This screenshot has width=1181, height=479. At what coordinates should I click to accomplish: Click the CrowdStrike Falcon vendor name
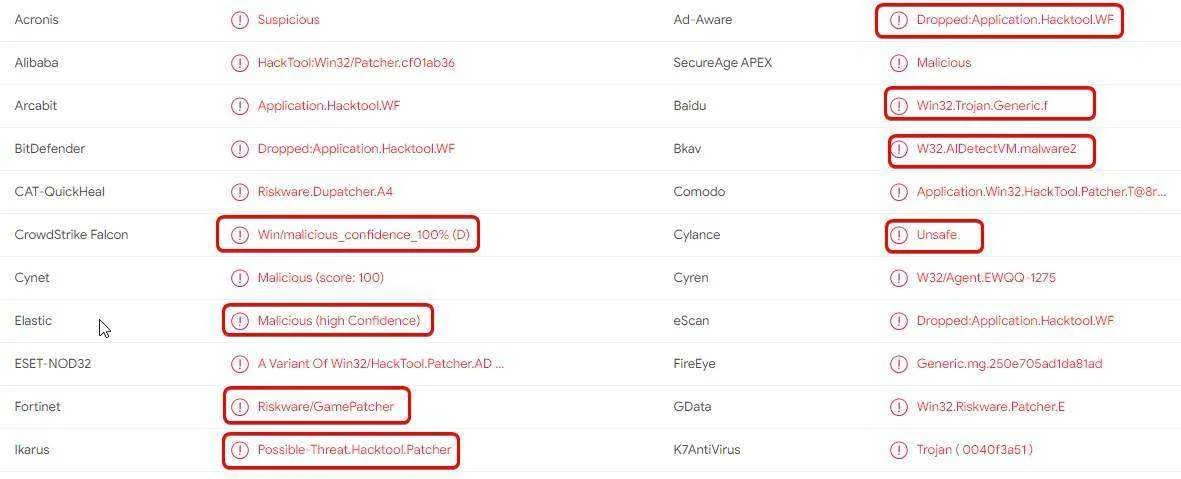72,235
